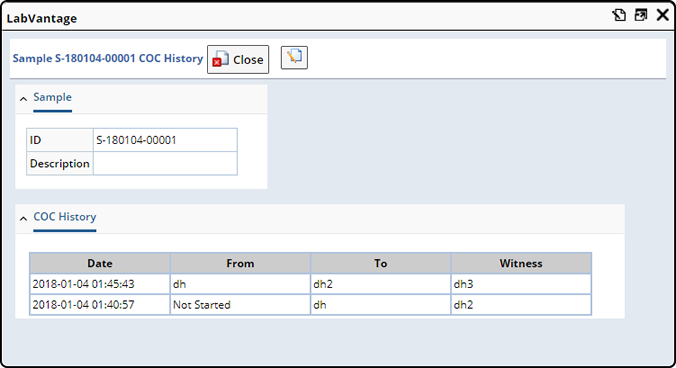Viewport: 676px width, 368px height.
Task: Select the row dated 2018-01-04 01:40:57
Action: coord(310,305)
